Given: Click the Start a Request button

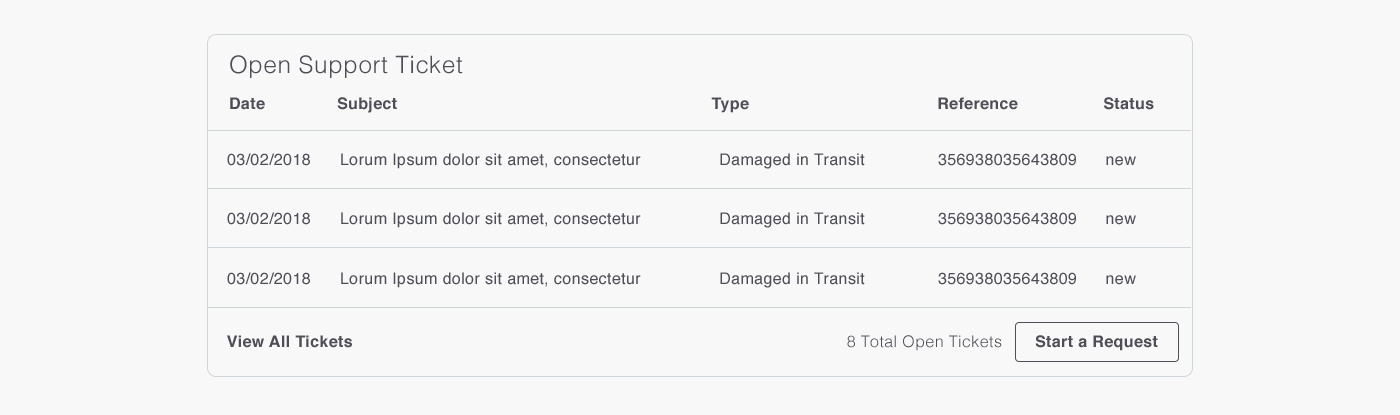Looking at the screenshot, I should pos(1096,342).
